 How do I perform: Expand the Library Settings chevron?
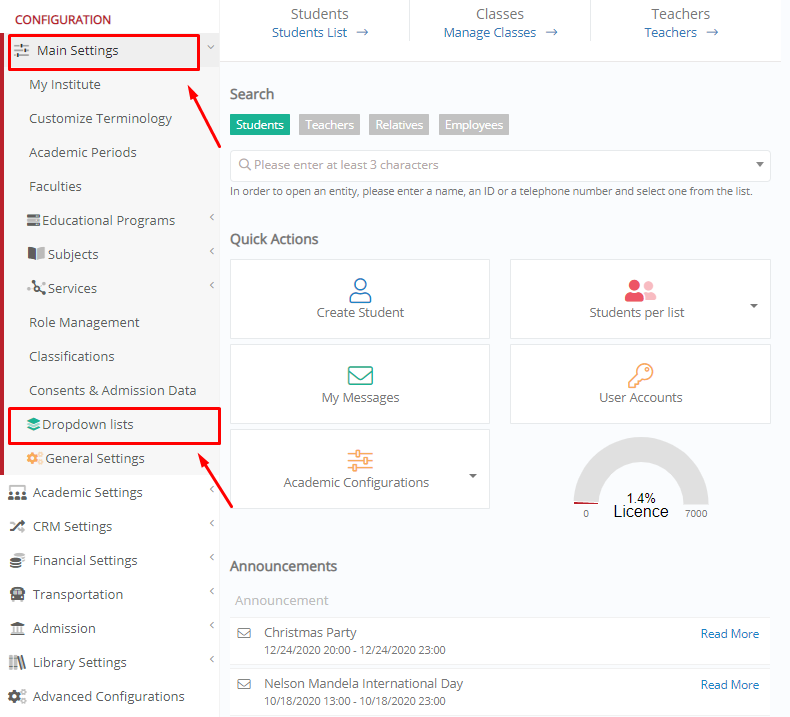212,659
